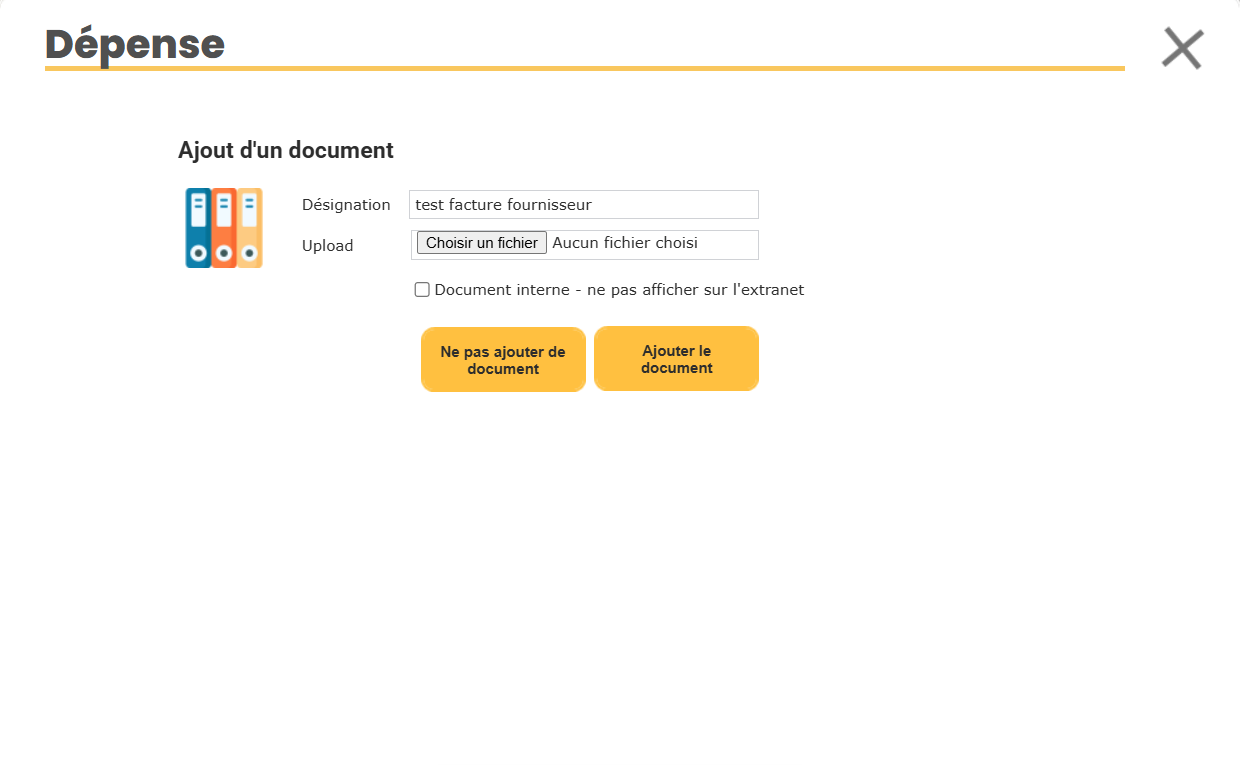The width and height of the screenshot is (1240, 765).
Task: Tick the Document interne checkbox
Action: [x=422, y=290]
